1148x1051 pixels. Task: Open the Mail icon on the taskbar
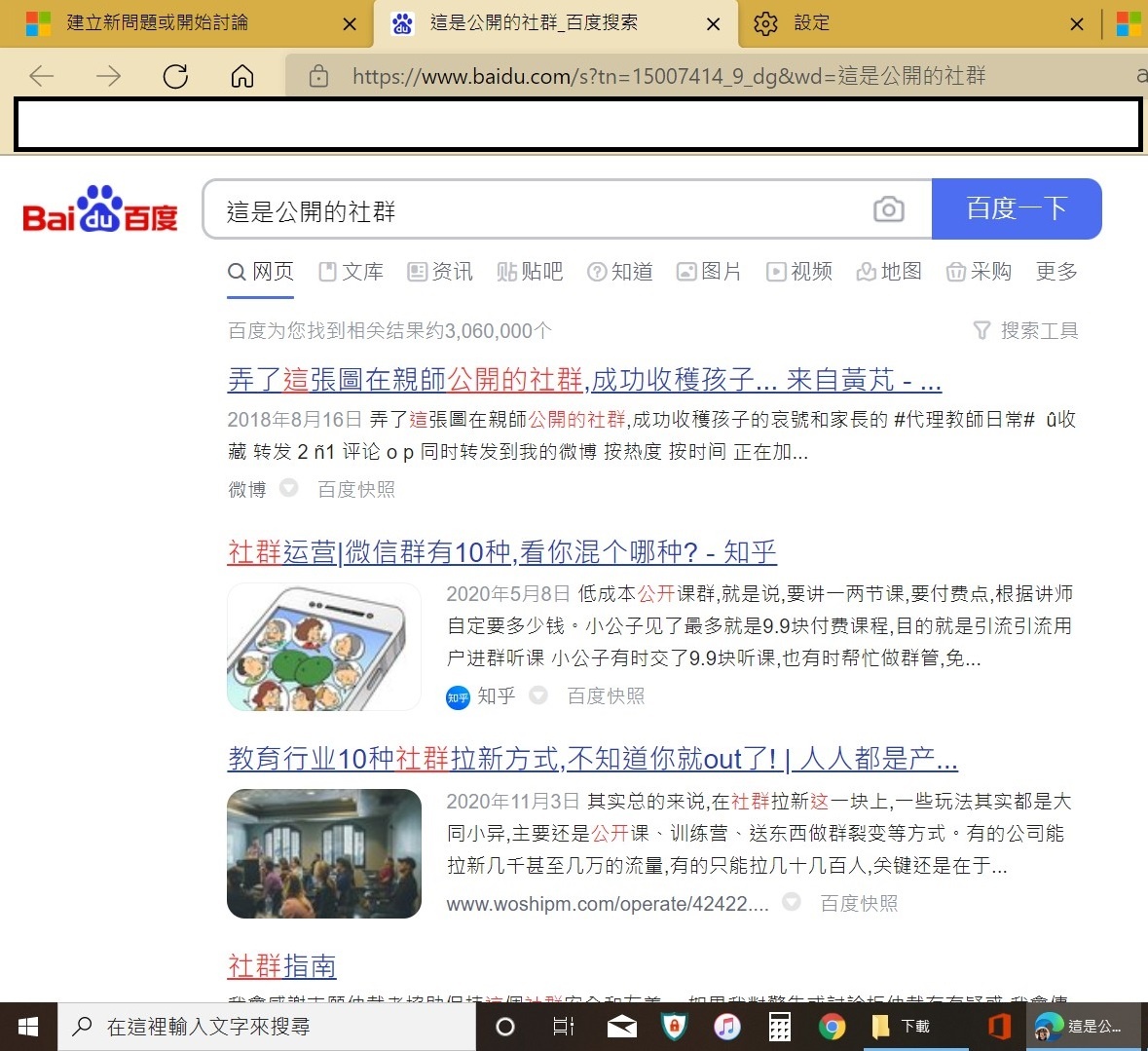621,1026
